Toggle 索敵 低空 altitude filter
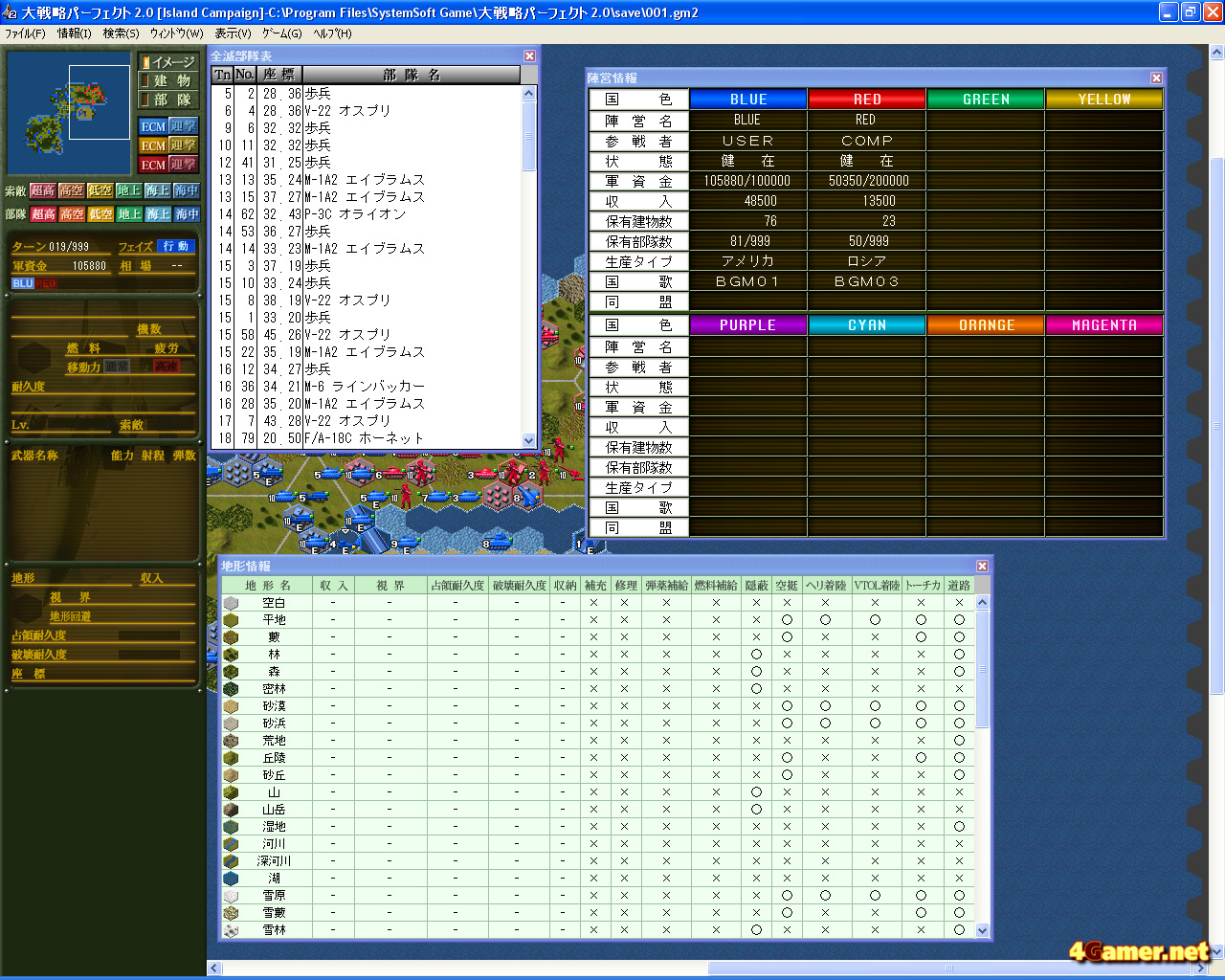The image size is (1225, 980). (x=100, y=191)
